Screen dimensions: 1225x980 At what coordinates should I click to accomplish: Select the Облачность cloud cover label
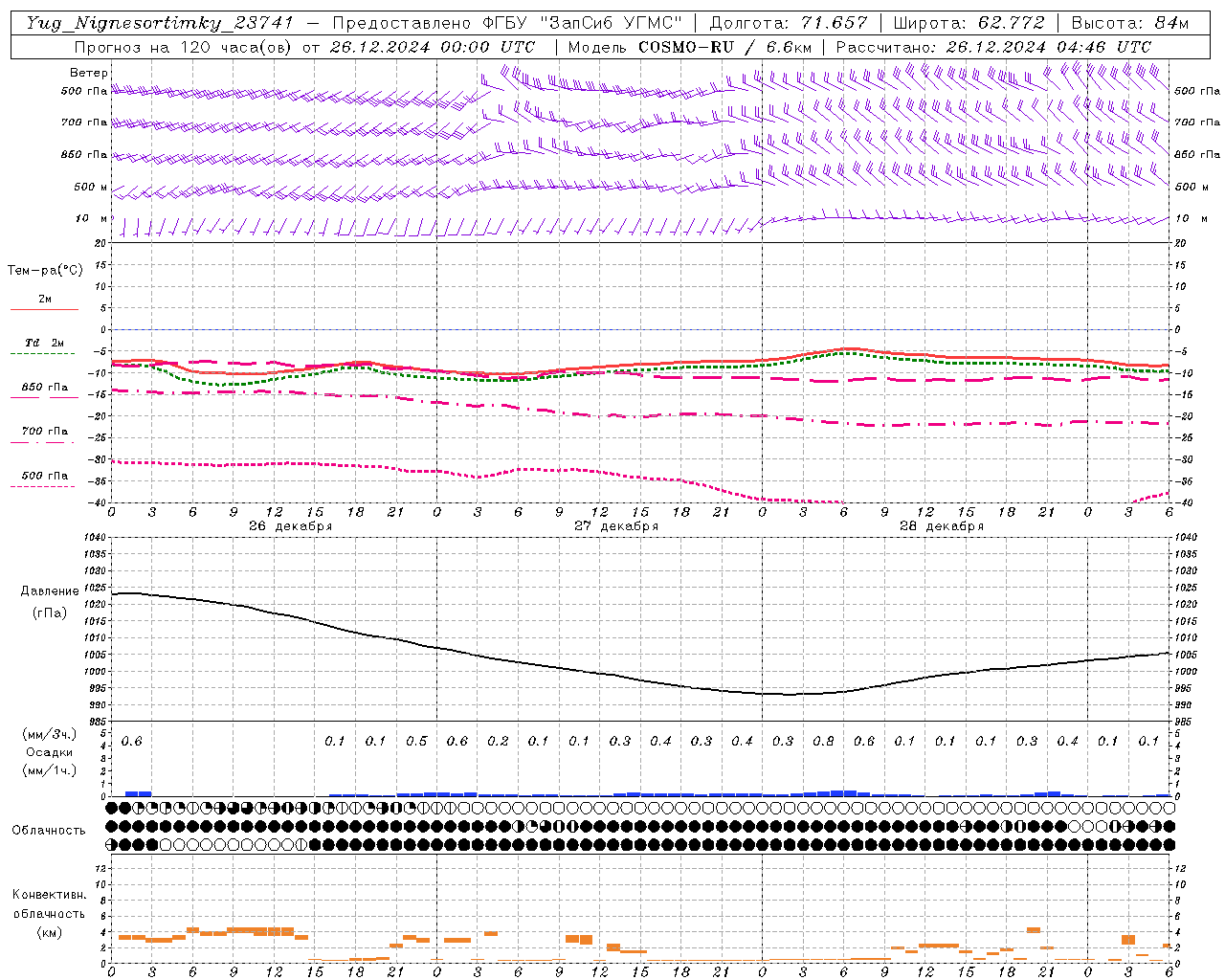[49, 830]
